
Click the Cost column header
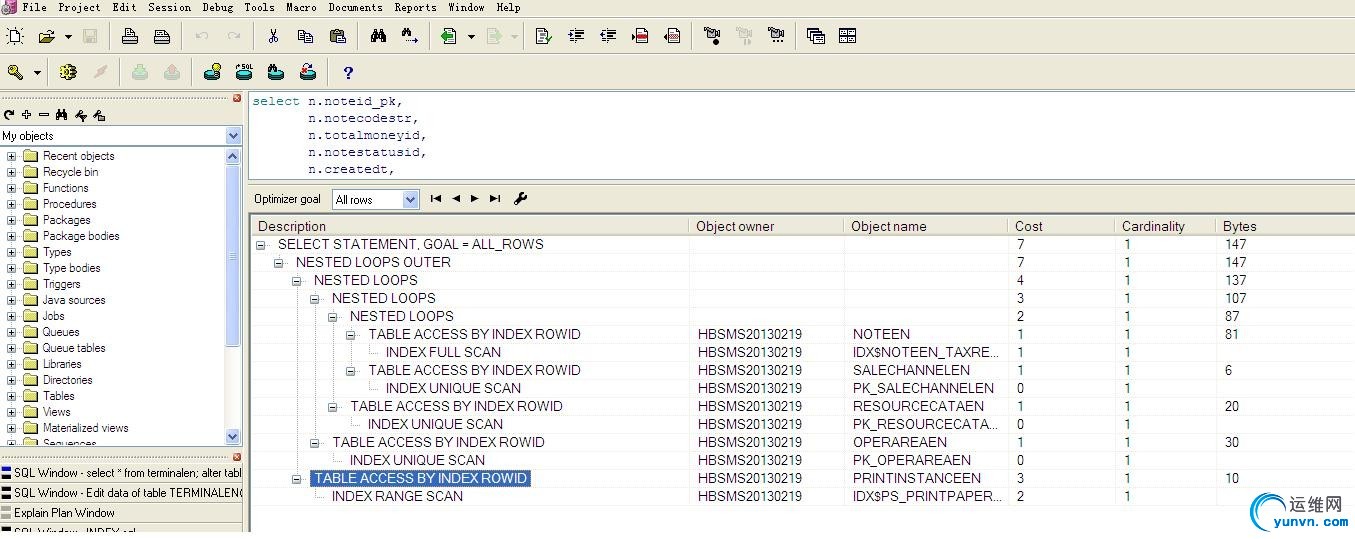pyautogui.click(x=1061, y=226)
